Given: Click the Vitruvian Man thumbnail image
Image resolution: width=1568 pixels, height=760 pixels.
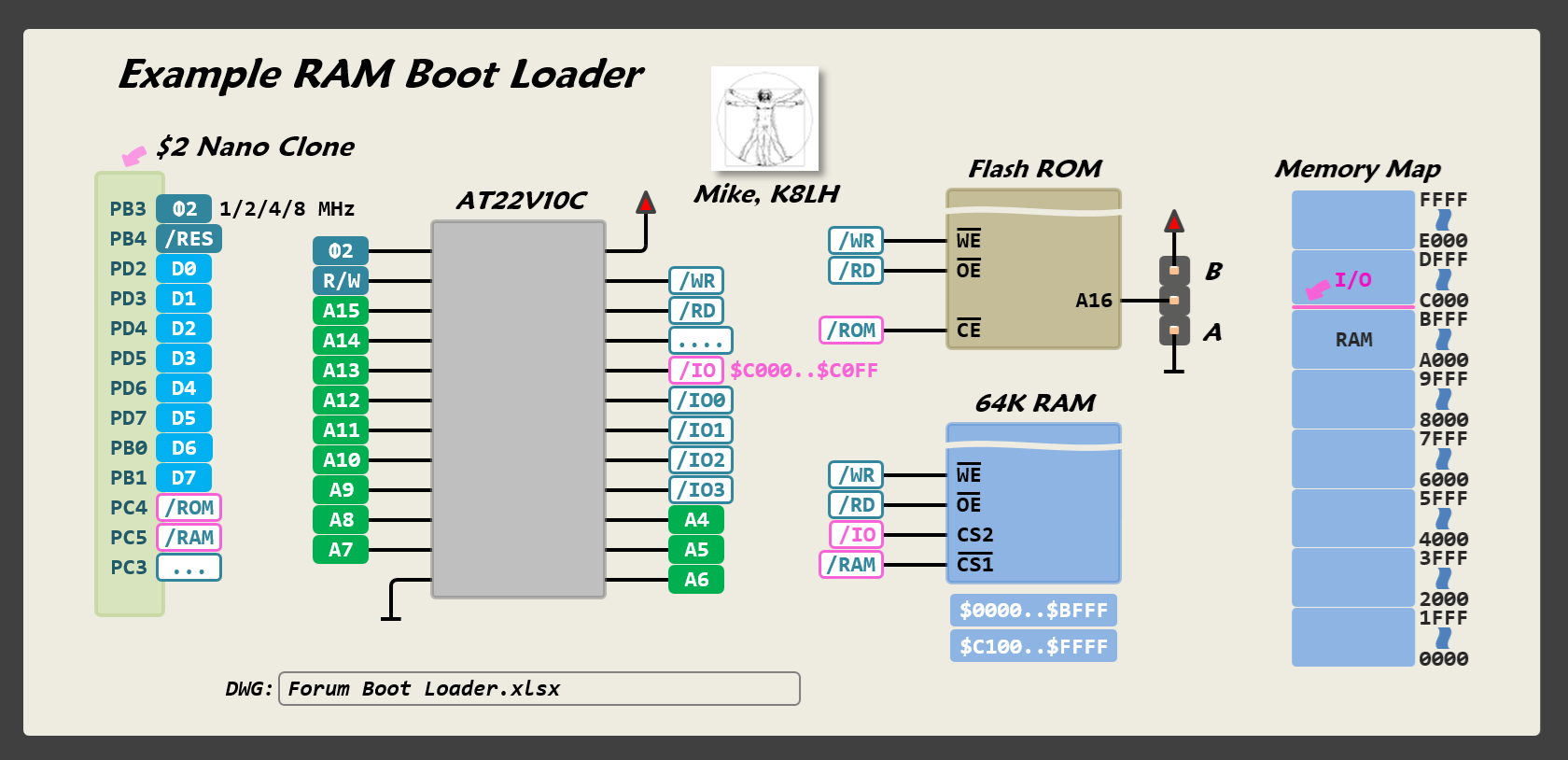Looking at the screenshot, I should pyautogui.click(x=764, y=119).
